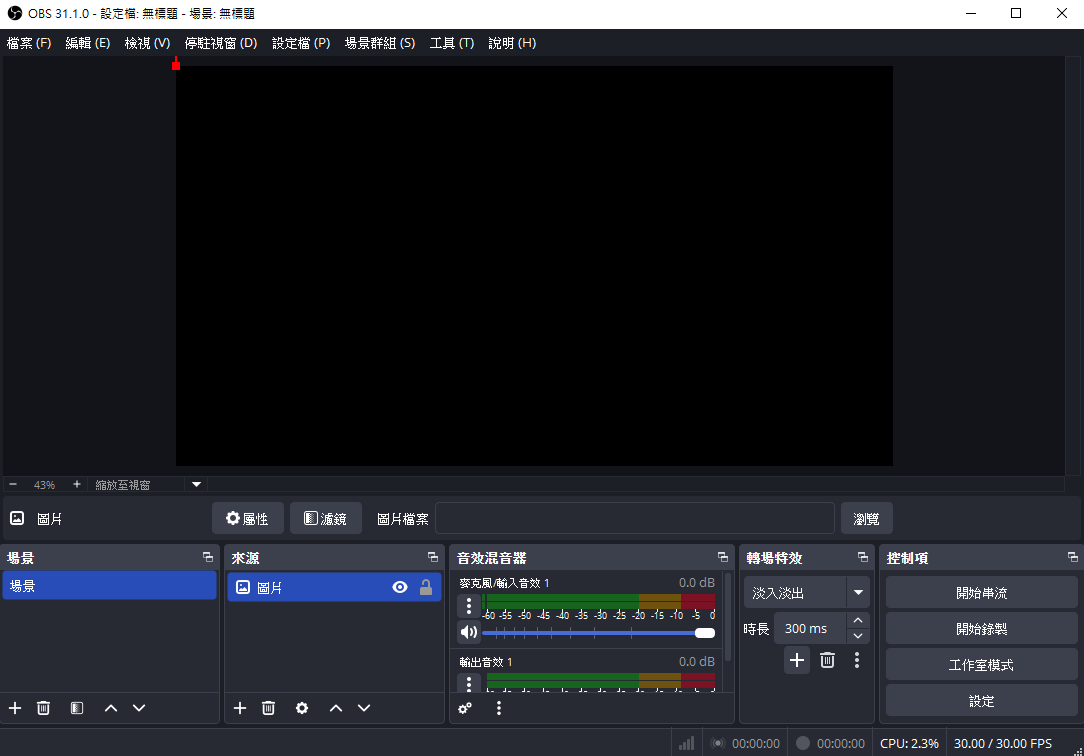Image resolution: width=1084 pixels, height=756 pixels.
Task: Pop out the 來源 dock panel
Action: (x=433, y=557)
